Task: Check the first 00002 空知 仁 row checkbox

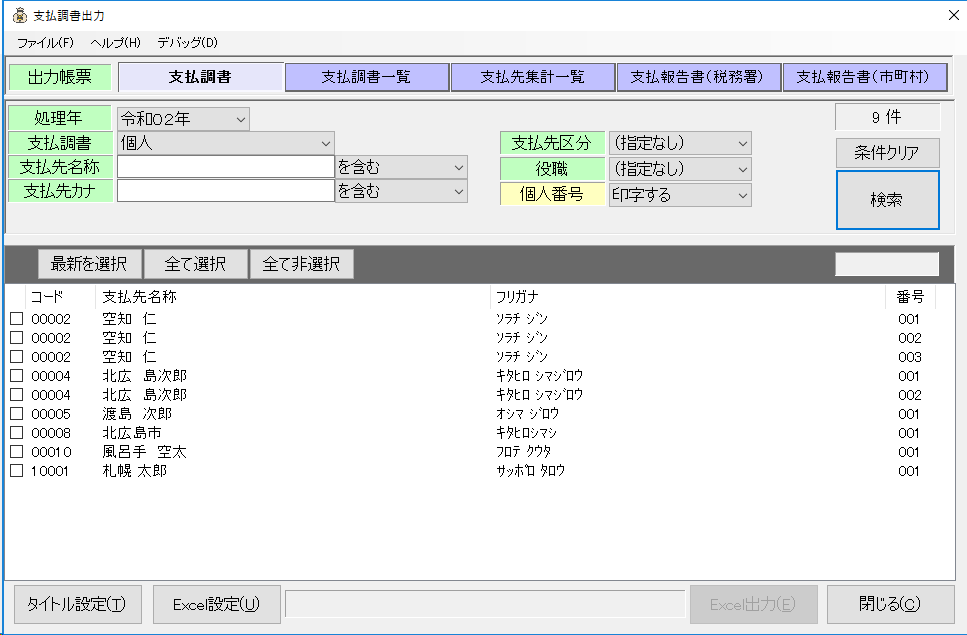Action: click(16, 319)
